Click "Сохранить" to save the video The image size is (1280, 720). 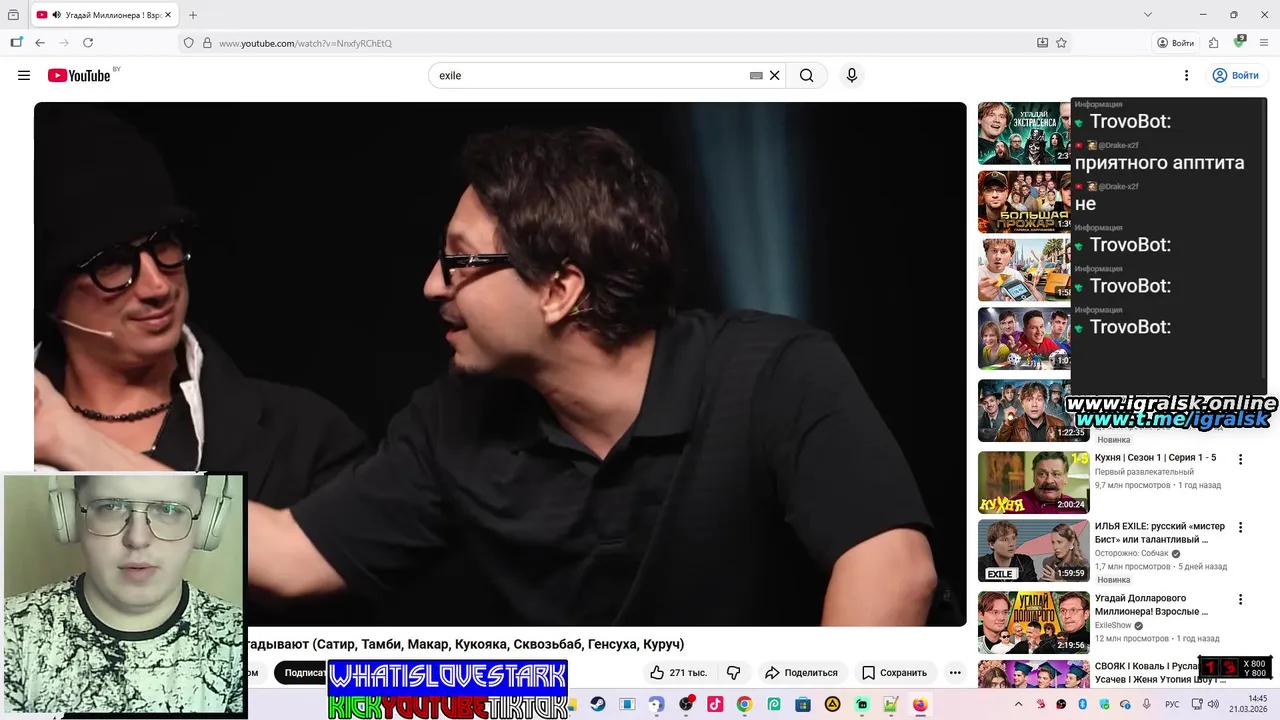click(894, 673)
